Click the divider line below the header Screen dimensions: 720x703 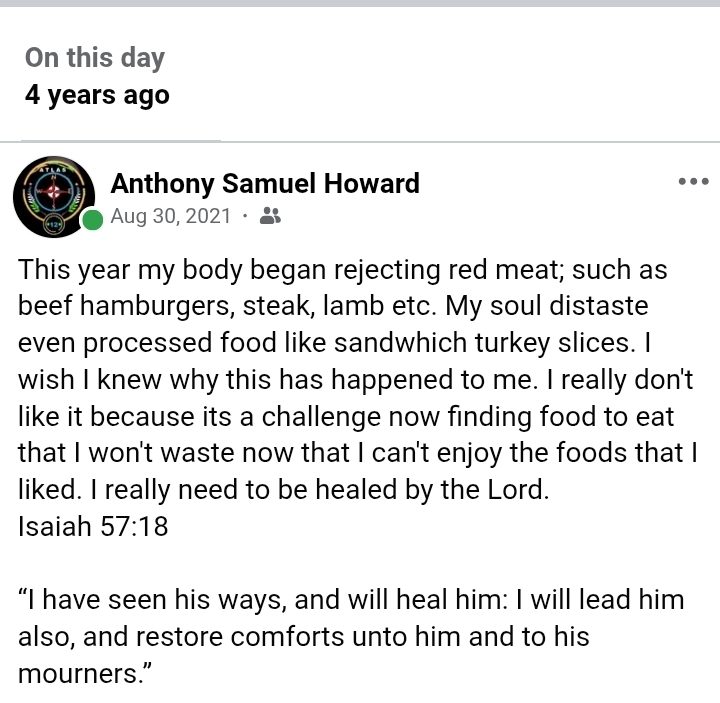coord(360,142)
